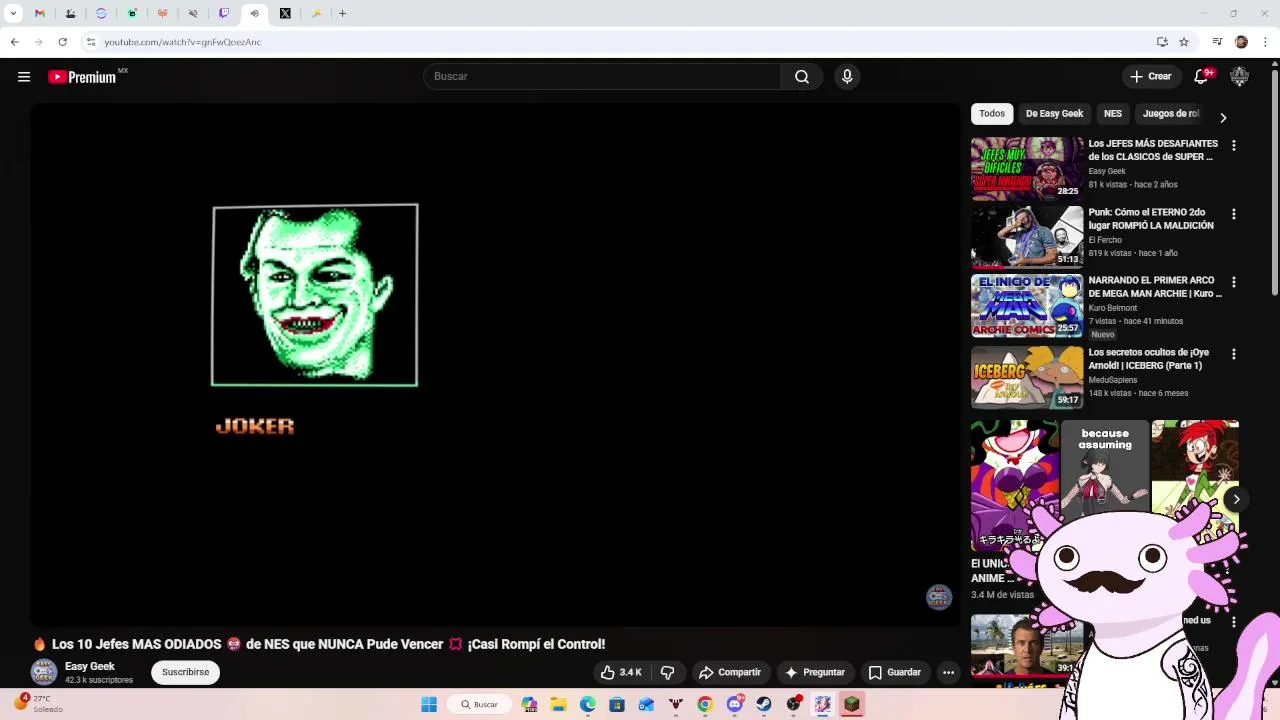The height and width of the screenshot is (720, 1280).
Task: Click the Buscar search field on YouTube
Action: [x=602, y=76]
